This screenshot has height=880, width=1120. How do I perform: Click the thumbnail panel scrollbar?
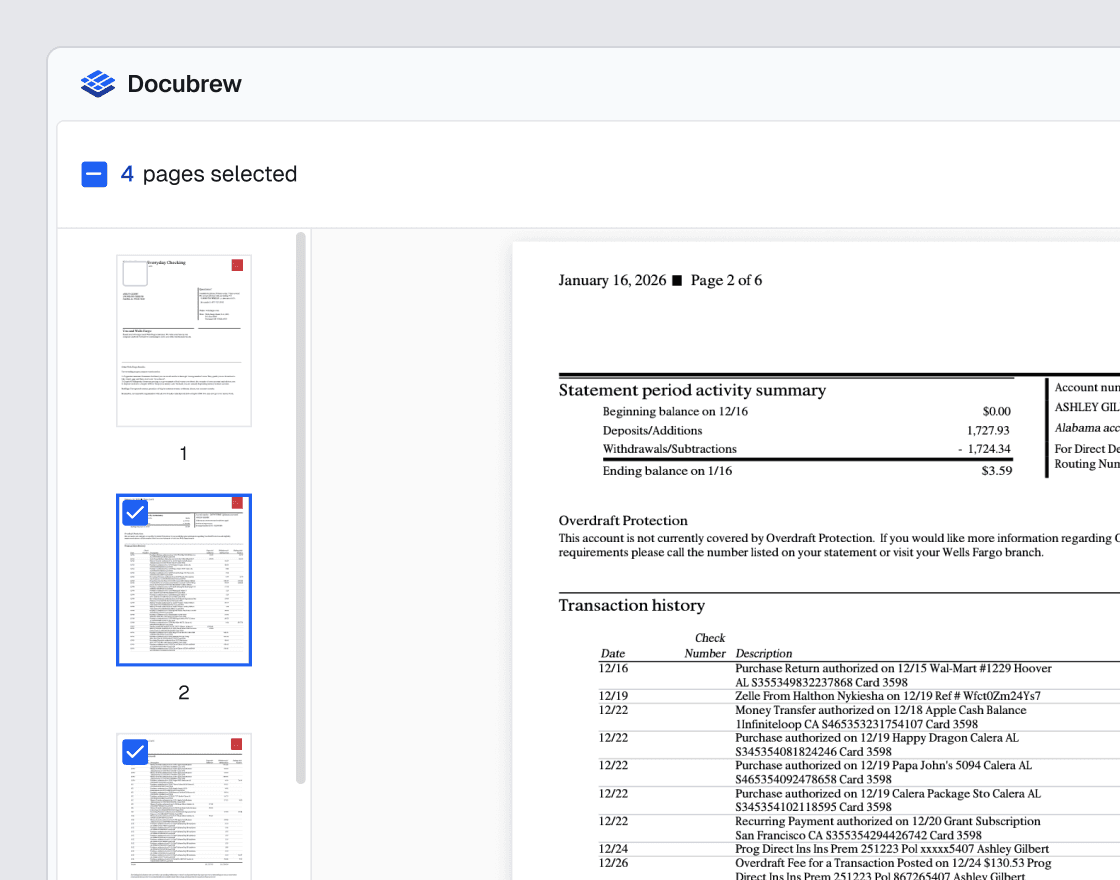pyautogui.click(x=301, y=507)
